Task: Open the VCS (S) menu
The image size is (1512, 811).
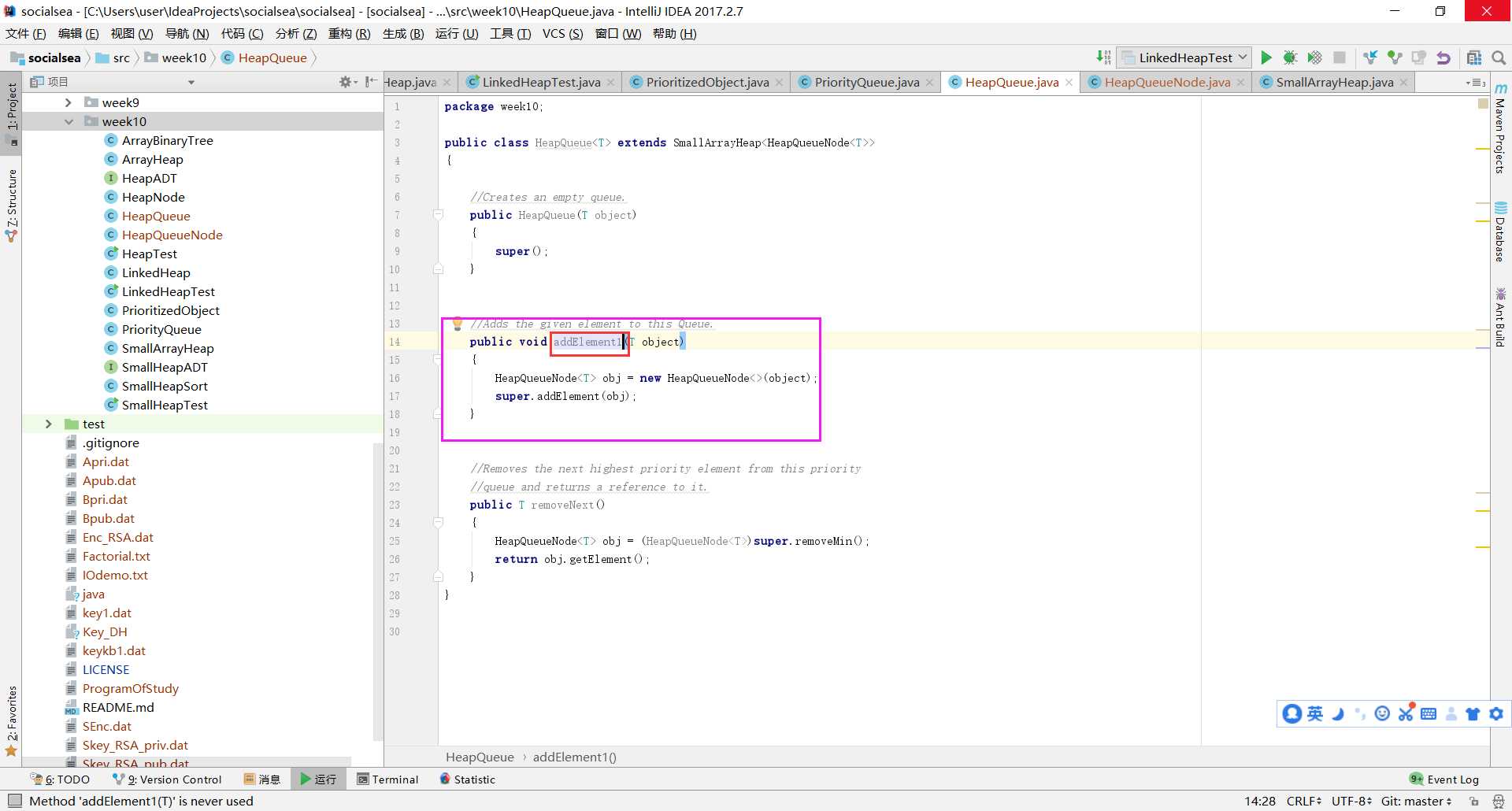Action: click(562, 33)
